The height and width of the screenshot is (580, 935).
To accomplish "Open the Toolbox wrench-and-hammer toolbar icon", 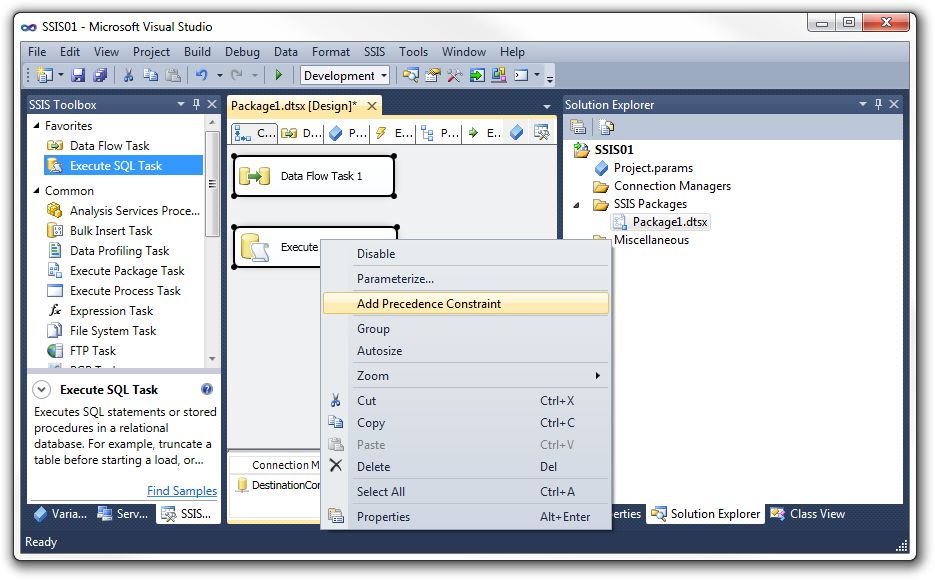I will pos(454,75).
